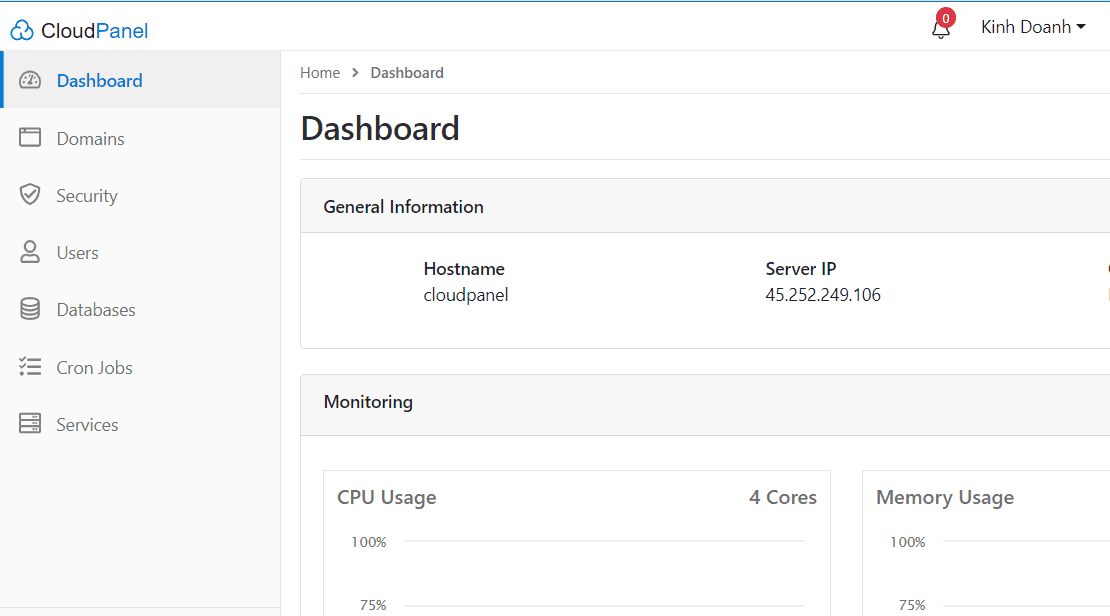The height and width of the screenshot is (616, 1110).
Task: Click the Dashboard speedometer icon
Action: click(30, 80)
